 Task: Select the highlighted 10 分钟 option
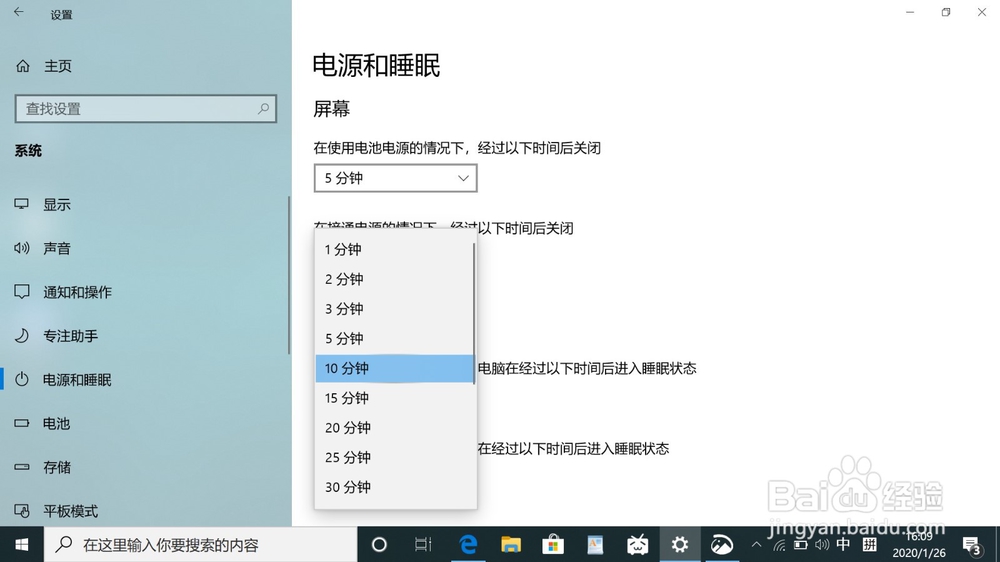(x=395, y=368)
